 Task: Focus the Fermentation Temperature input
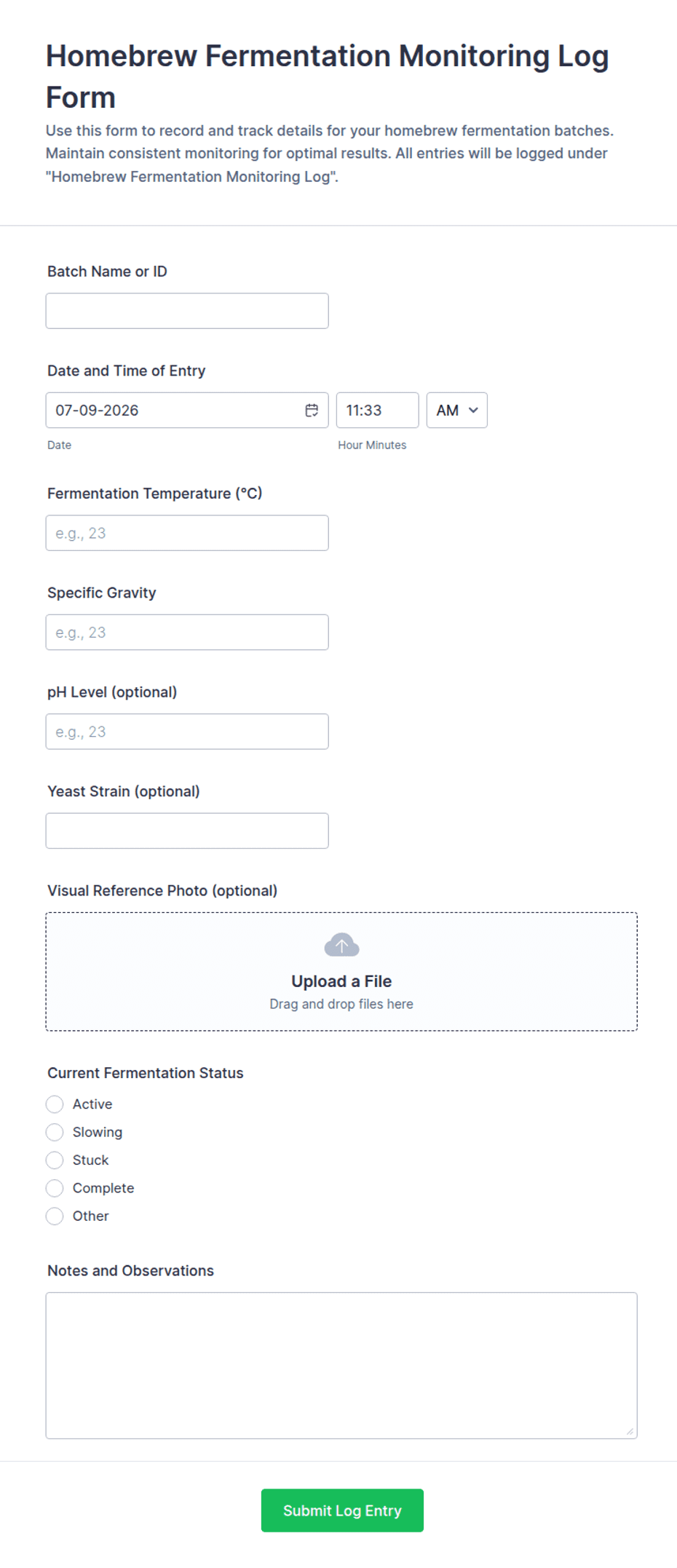187,533
